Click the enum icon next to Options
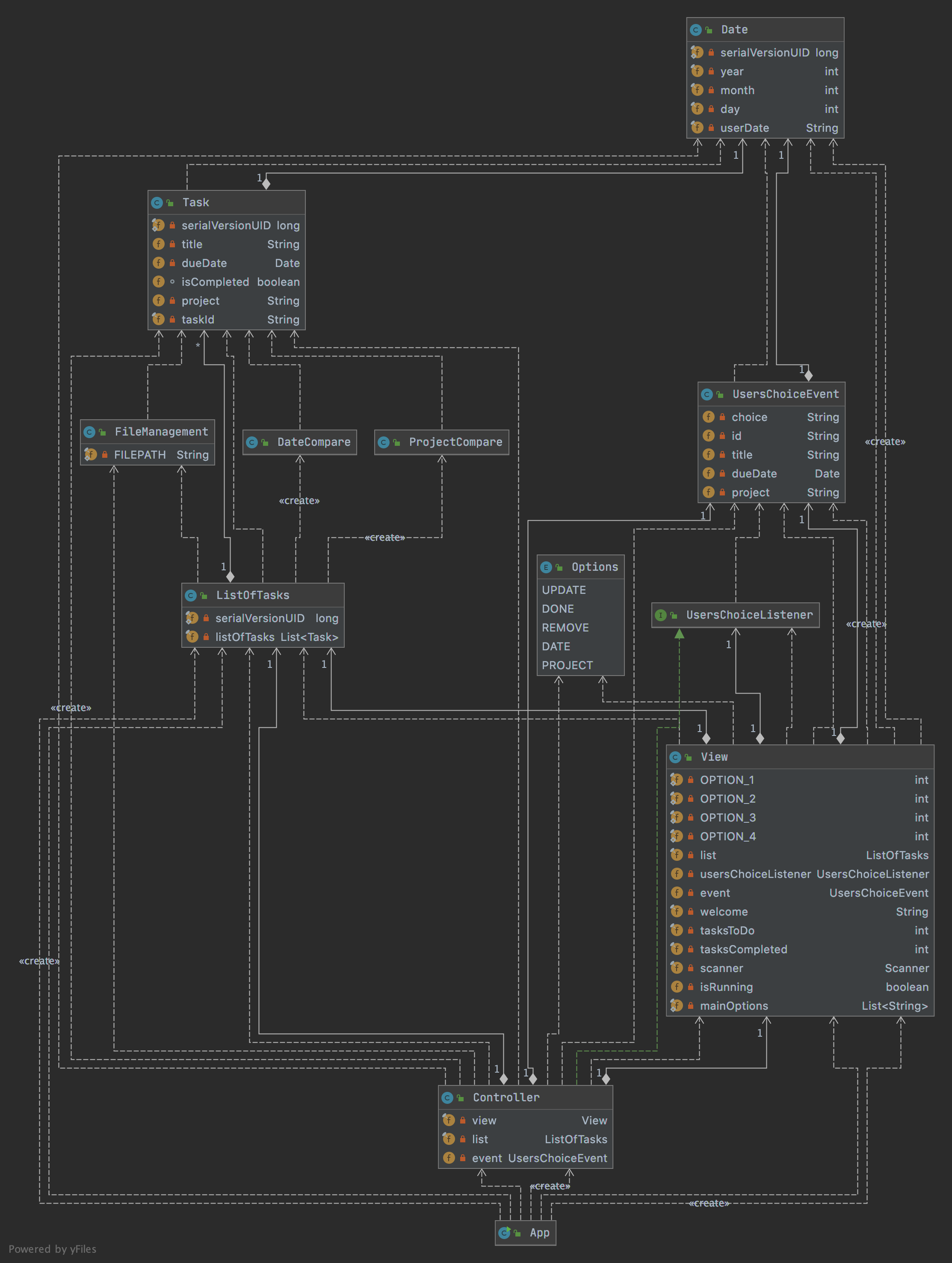952x1263 pixels. point(546,567)
